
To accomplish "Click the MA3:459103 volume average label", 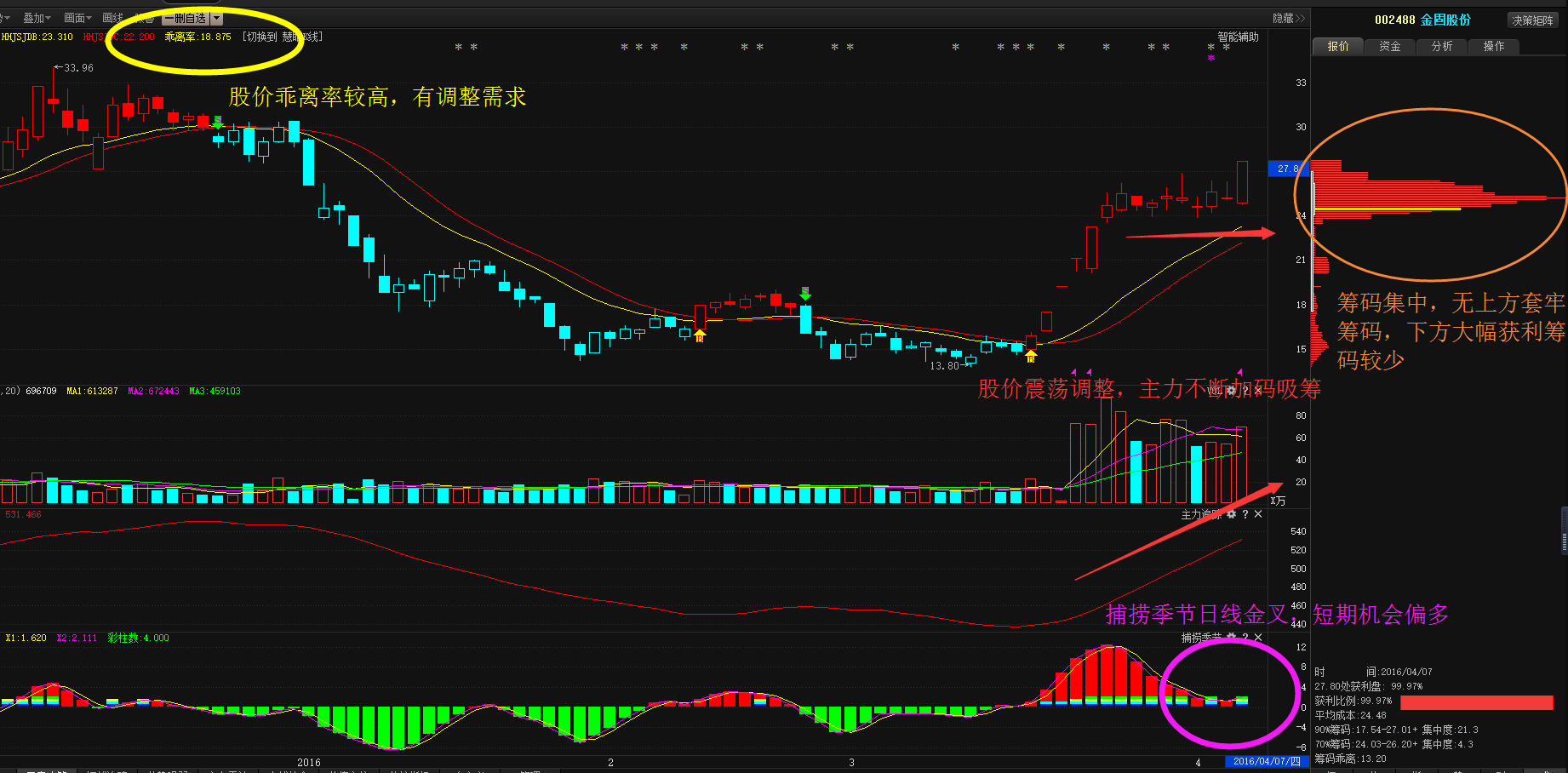I will [215, 391].
